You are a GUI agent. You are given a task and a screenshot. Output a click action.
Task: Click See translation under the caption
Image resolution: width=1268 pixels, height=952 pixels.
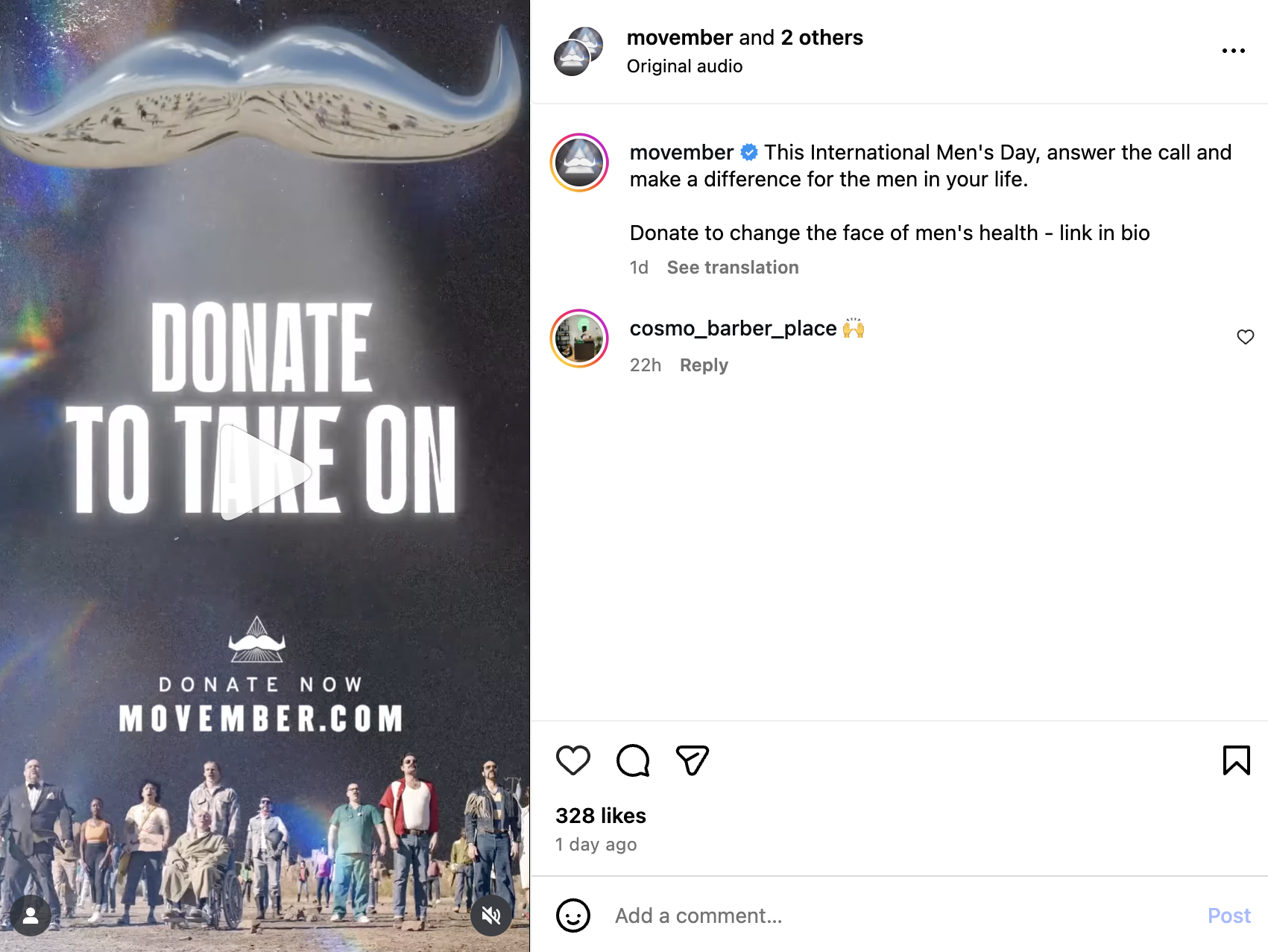click(x=732, y=268)
